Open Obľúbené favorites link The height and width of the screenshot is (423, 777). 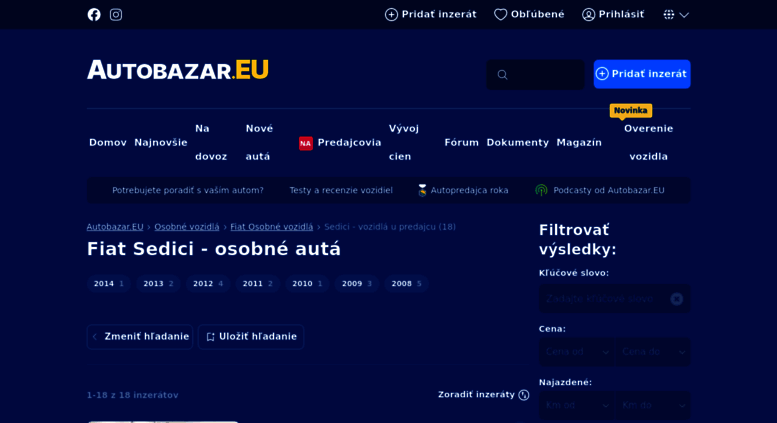(x=529, y=14)
